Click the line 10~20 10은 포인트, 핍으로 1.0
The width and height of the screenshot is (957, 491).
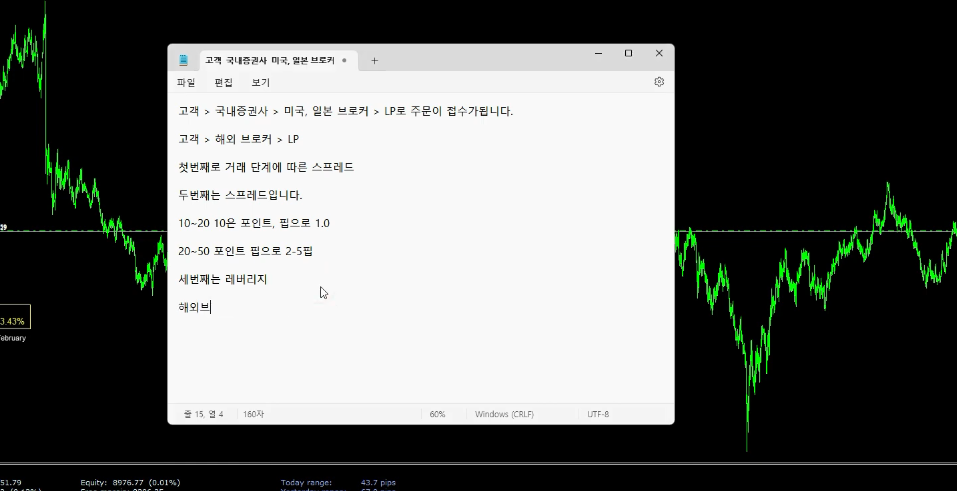click(254, 224)
